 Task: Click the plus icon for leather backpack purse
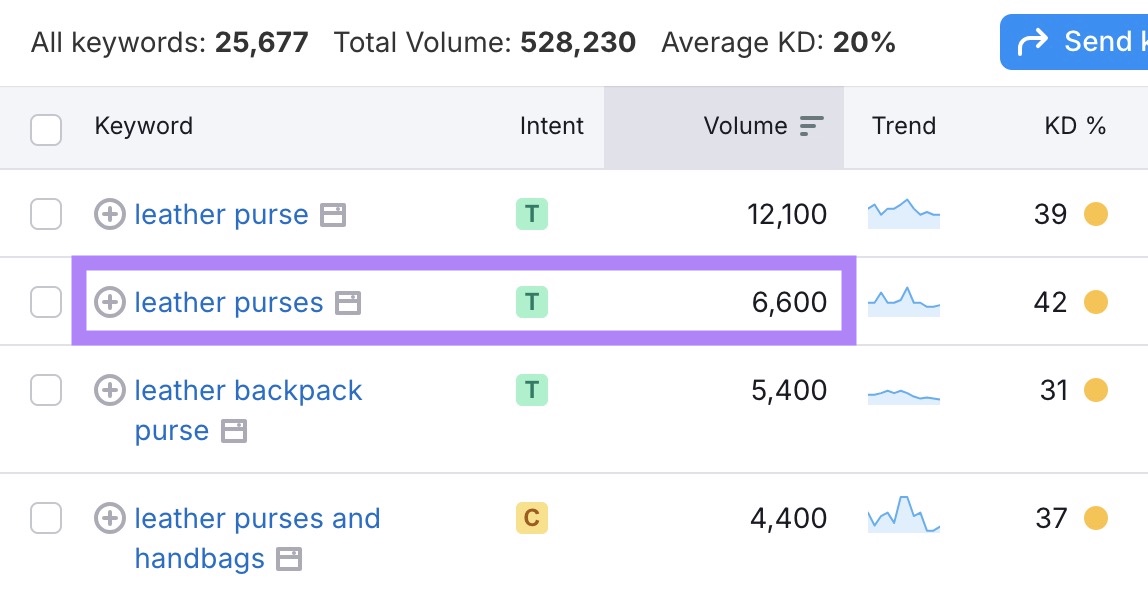pyautogui.click(x=110, y=390)
